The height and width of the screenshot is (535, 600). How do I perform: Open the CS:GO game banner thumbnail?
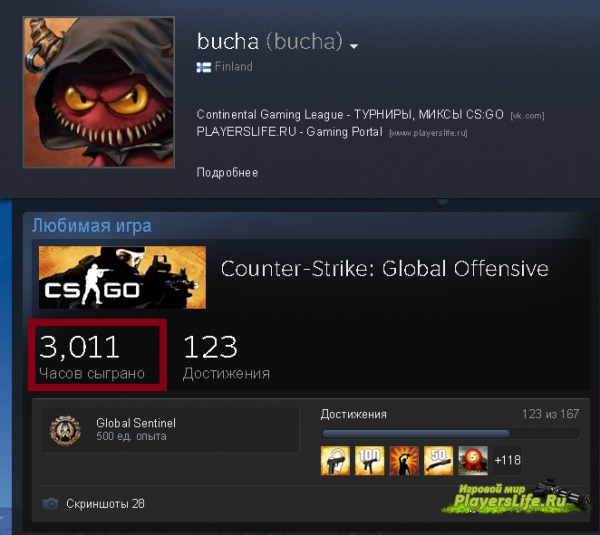pyautogui.click(x=122, y=277)
